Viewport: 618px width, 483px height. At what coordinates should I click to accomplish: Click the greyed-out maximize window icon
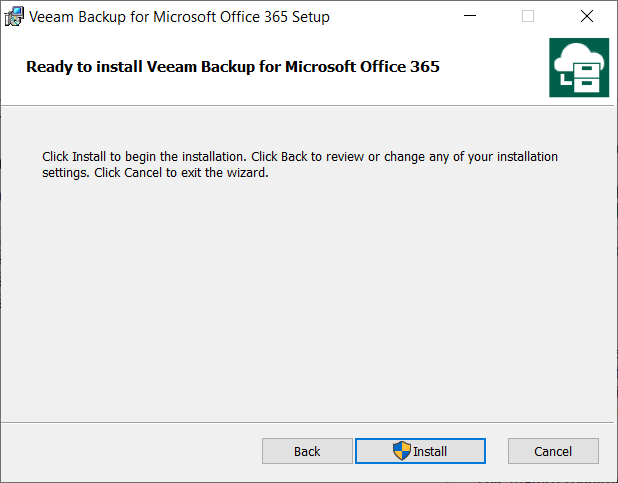pos(528,17)
